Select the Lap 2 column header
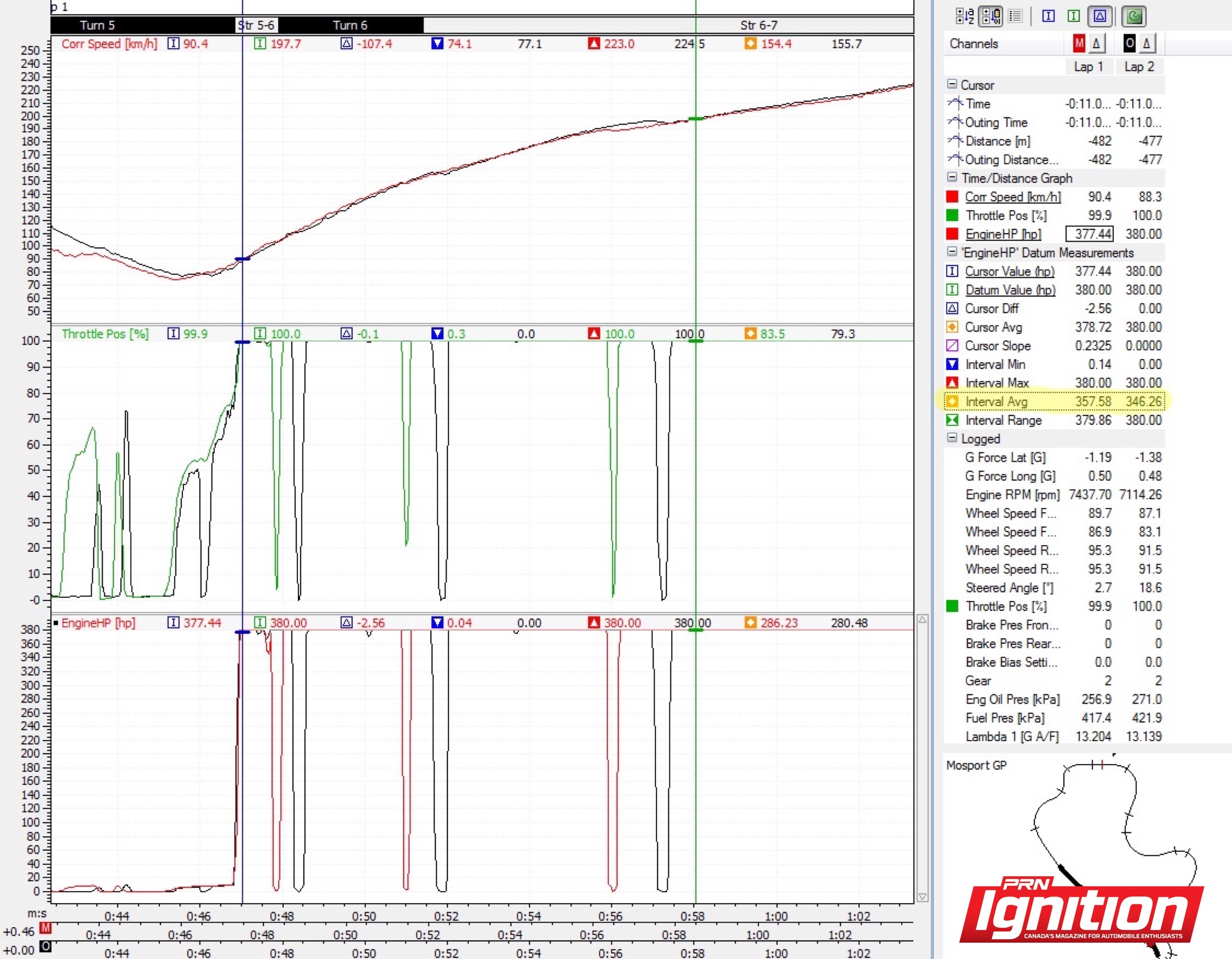 coord(1140,66)
